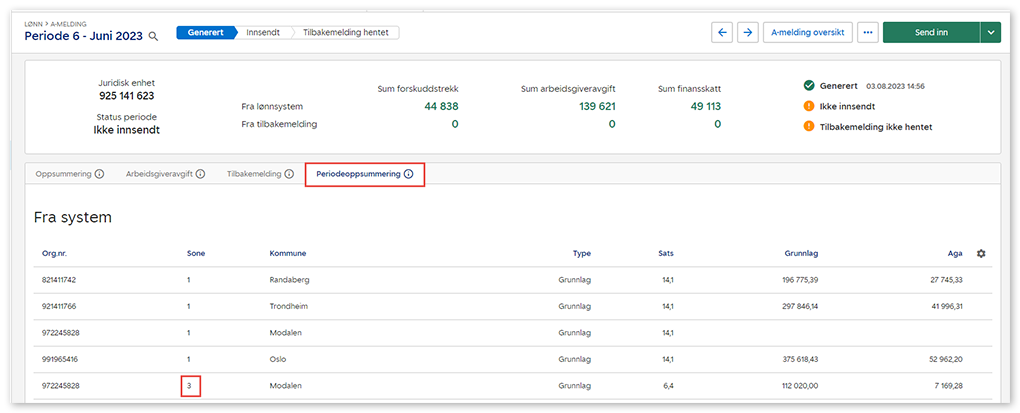
Task: Select the Innsendt status step
Action: coord(263,32)
